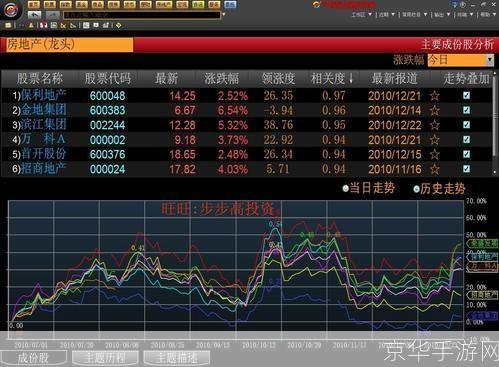Switch to the 主题描述 bottom tab
Image resolution: width=499 pixels, height=367 pixels.
177,358
